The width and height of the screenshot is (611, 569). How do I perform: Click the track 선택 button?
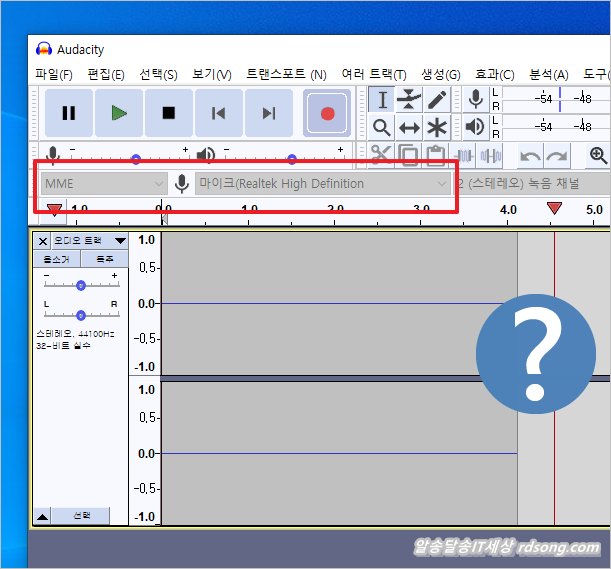point(81,516)
